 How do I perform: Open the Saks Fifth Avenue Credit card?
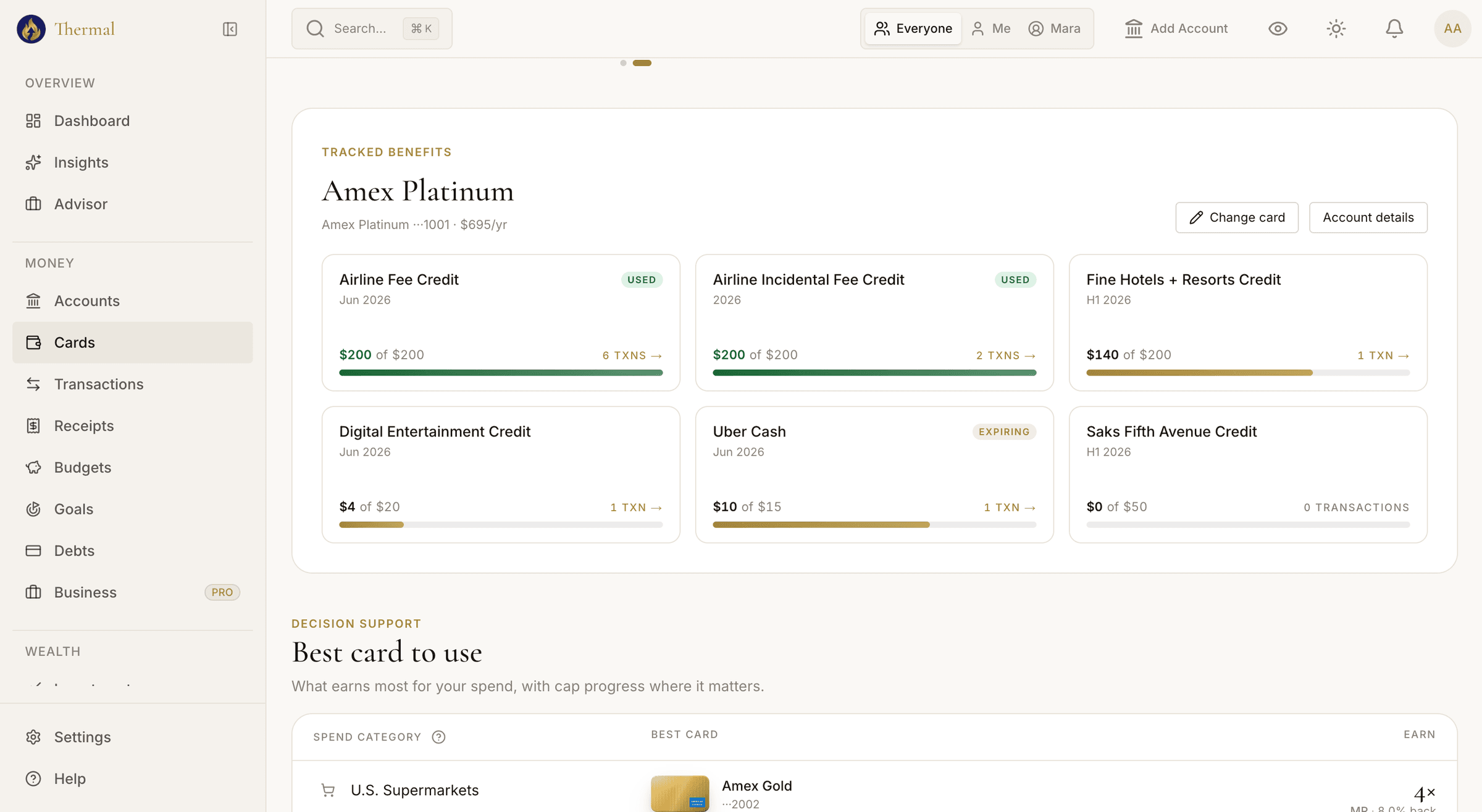pyautogui.click(x=1248, y=474)
